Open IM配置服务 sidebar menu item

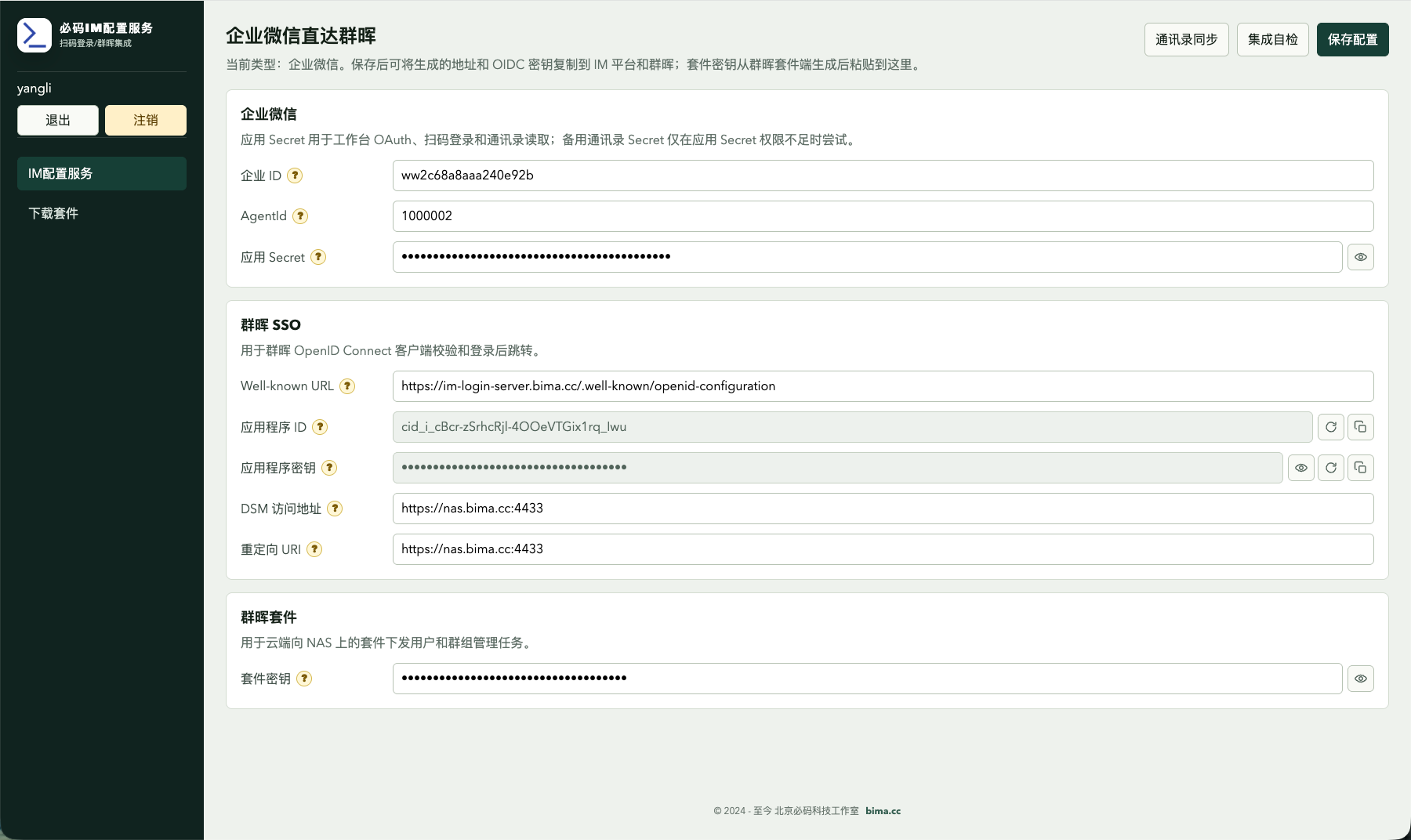point(102,173)
